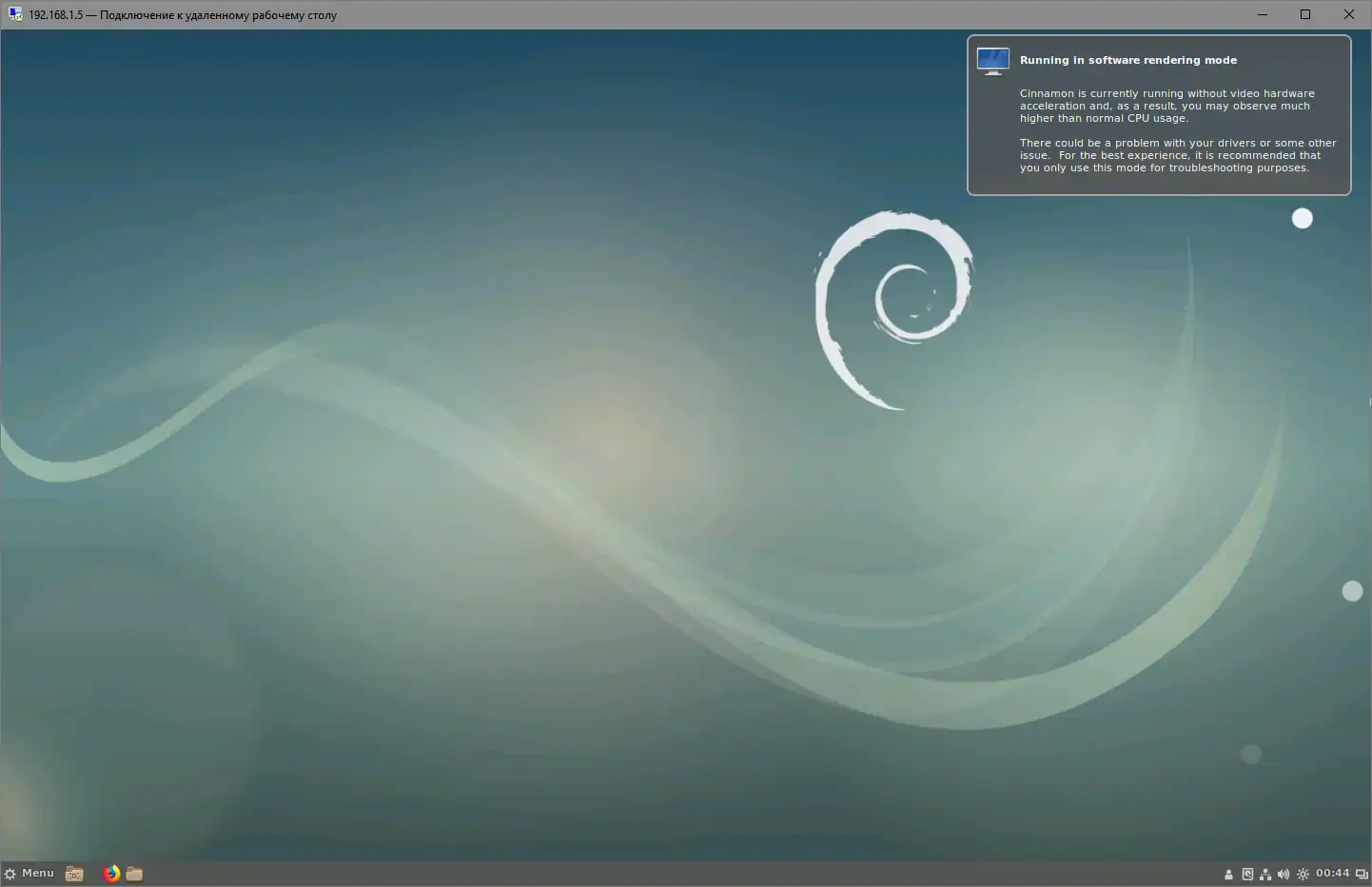Screen dimensions: 1372x887
Task: Open the brightness/power applet
Action: 1303,874
